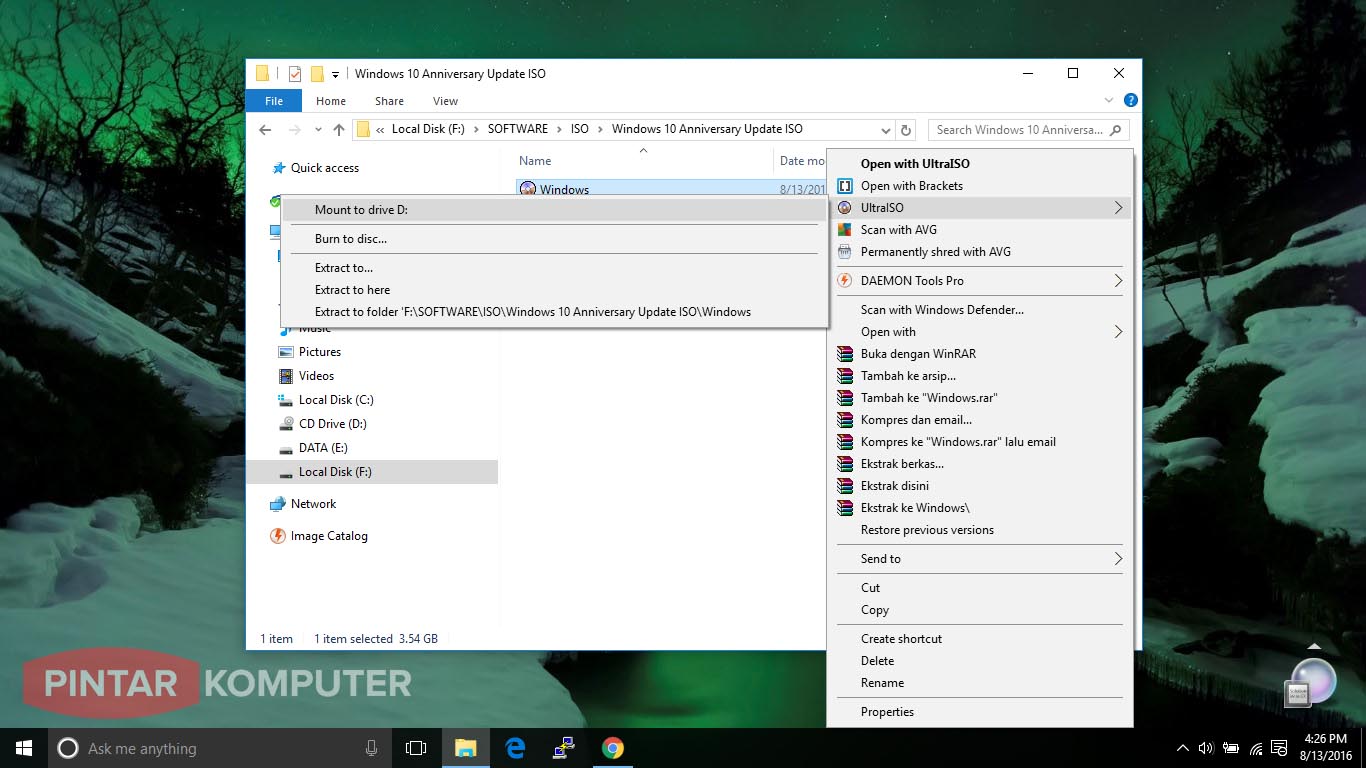Image resolution: width=1366 pixels, height=768 pixels.
Task: Click Mount to drive D: option
Action: pos(554,210)
